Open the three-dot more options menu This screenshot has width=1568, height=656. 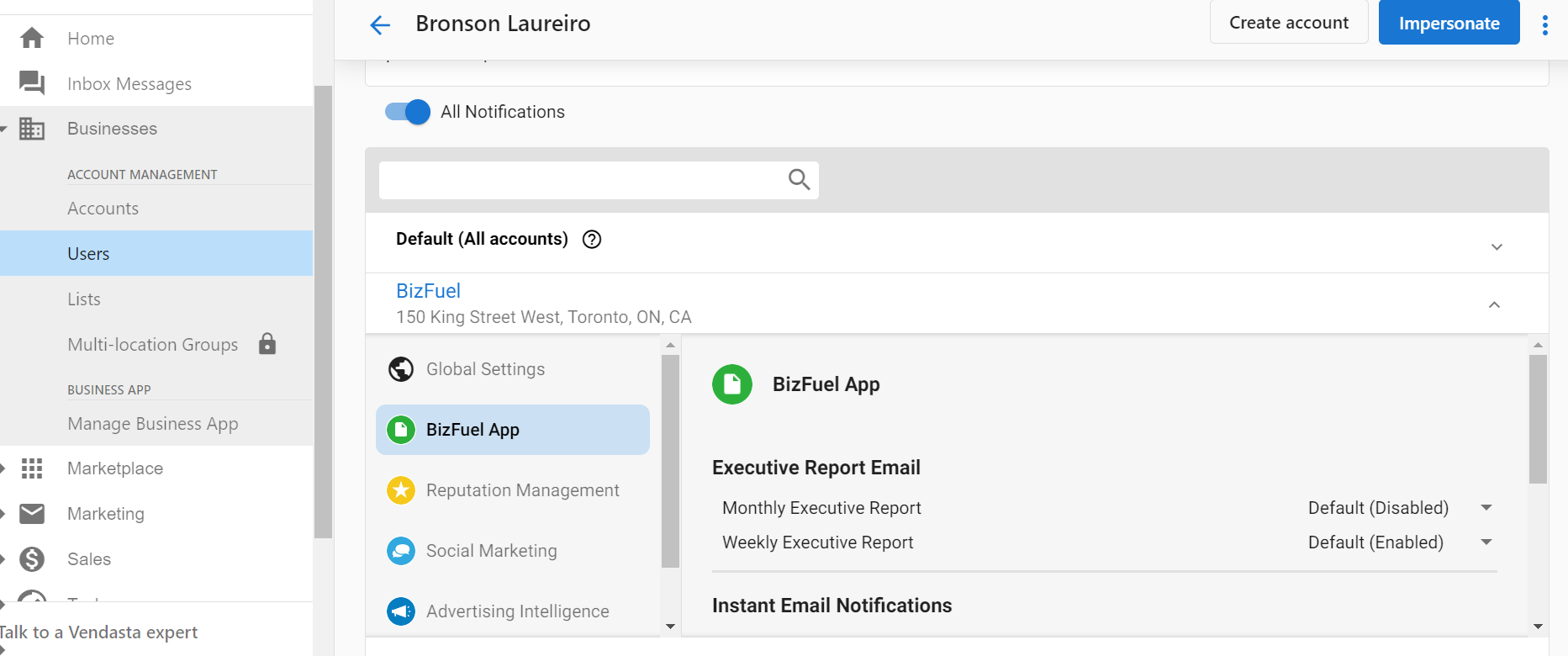[1545, 25]
